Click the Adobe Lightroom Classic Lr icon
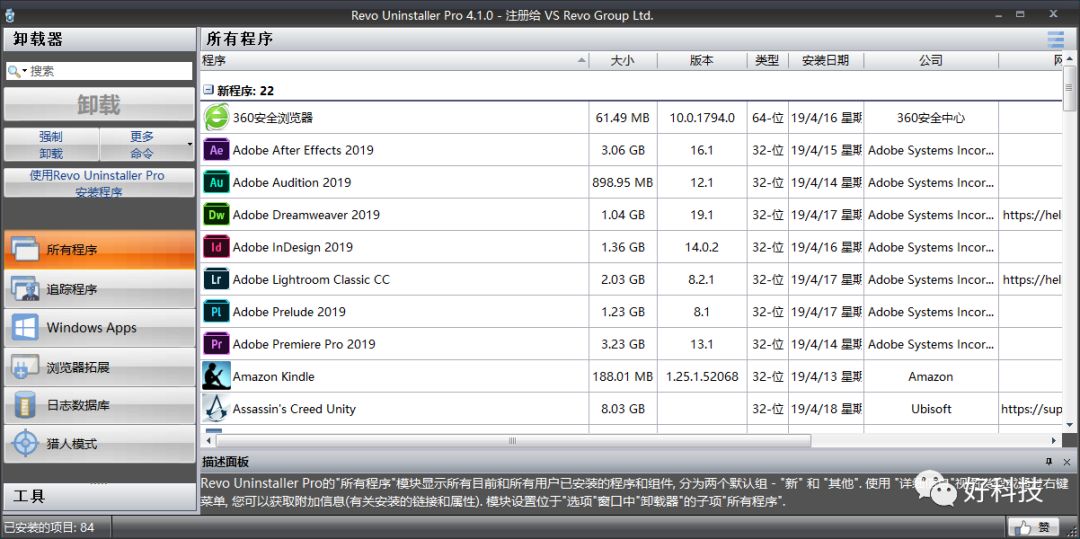This screenshot has width=1080, height=539. [x=216, y=279]
